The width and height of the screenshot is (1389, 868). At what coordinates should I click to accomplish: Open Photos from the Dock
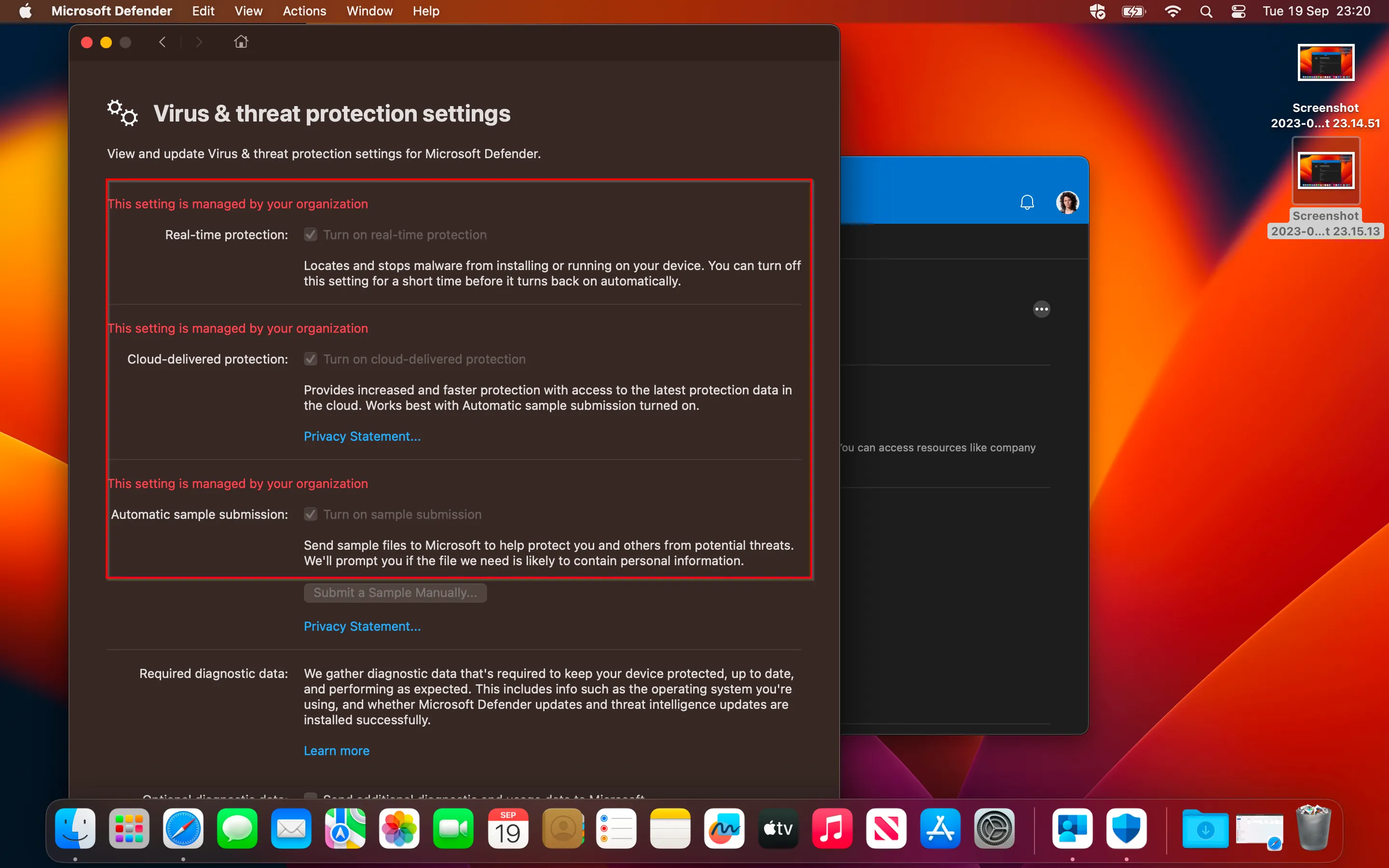pyautogui.click(x=399, y=828)
